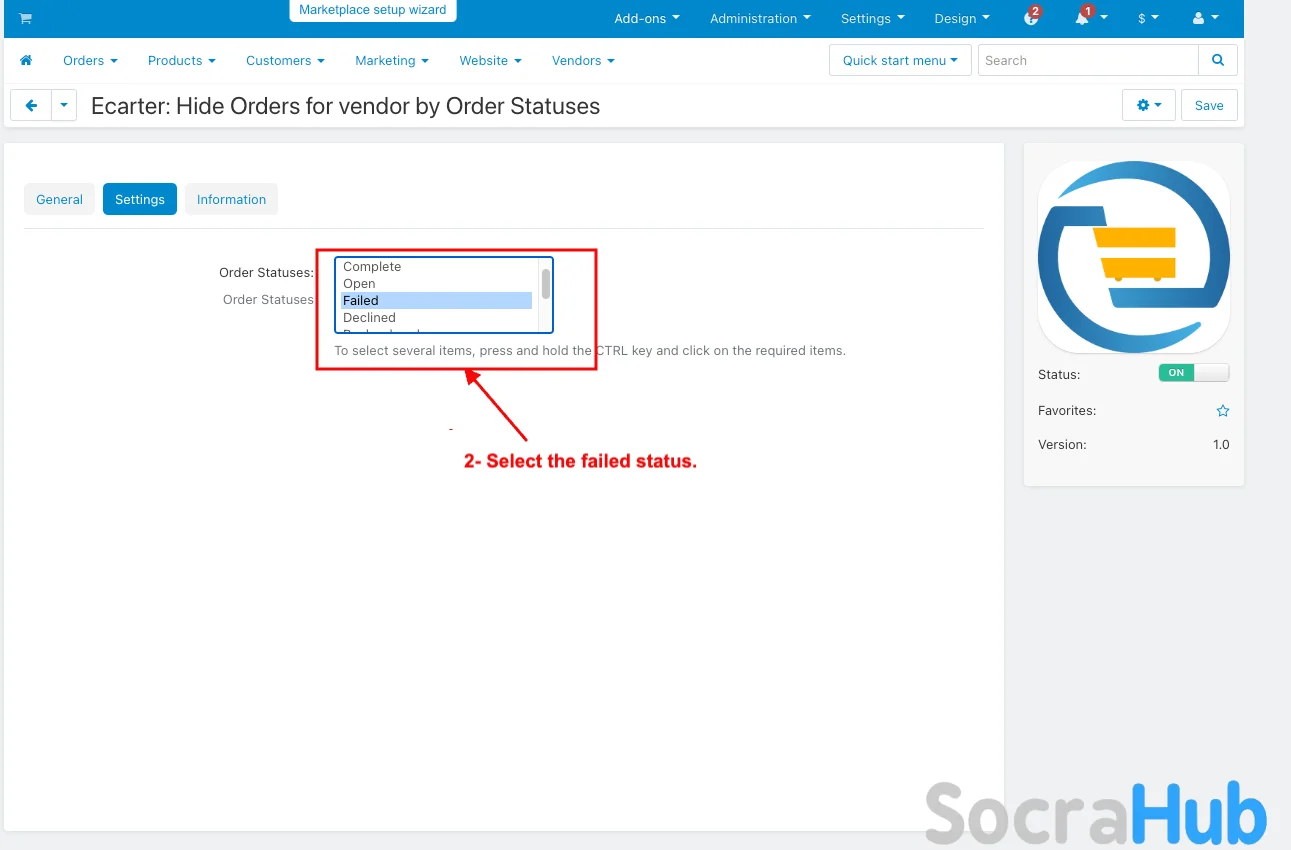Select Complete in Order Statuses list

pyautogui.click(x=437, y=267)
